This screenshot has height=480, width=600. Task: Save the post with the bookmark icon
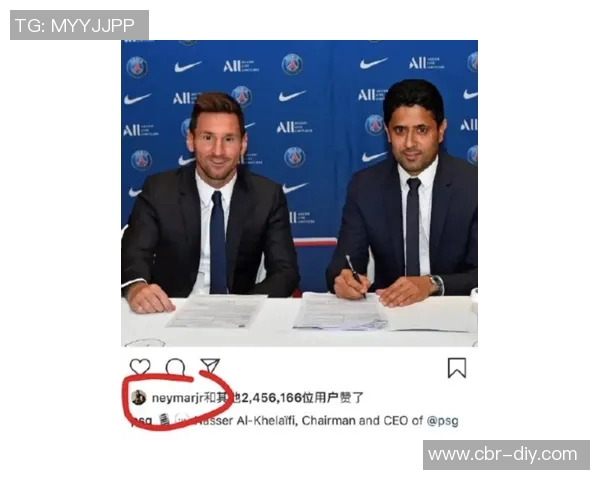click(457, 368)
